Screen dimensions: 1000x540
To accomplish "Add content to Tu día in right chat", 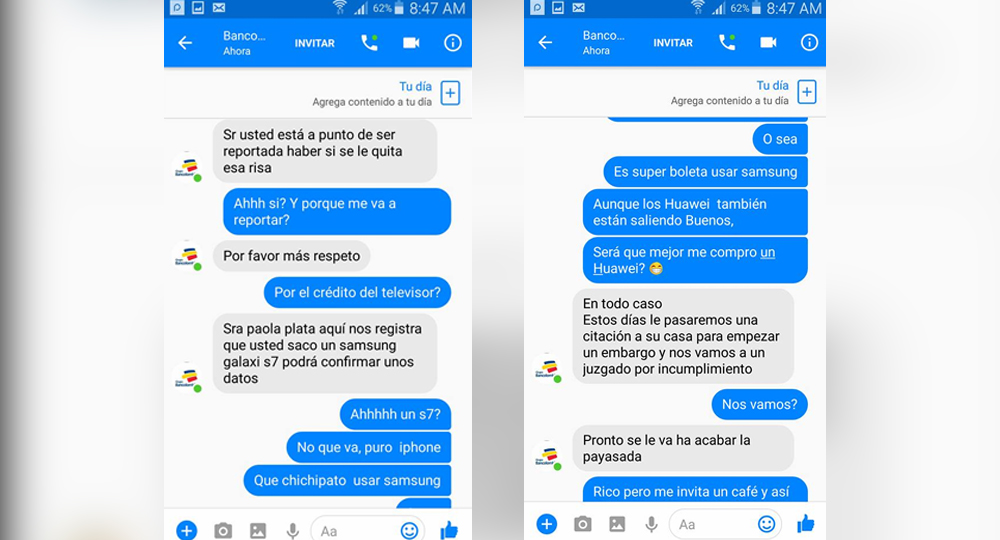I will [807, 92].
